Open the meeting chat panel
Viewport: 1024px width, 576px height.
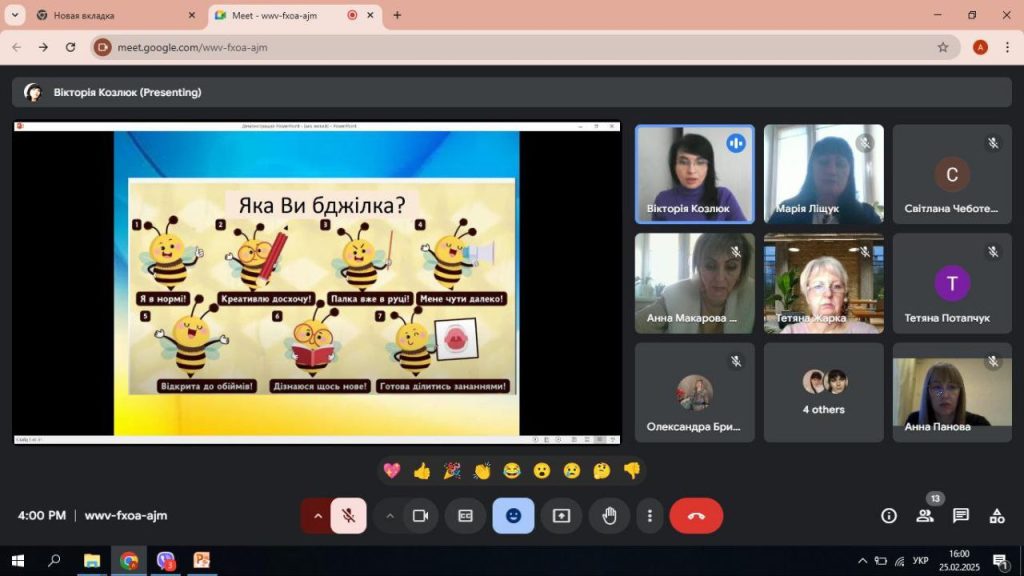pyautogui.click(x=960, y=516)
